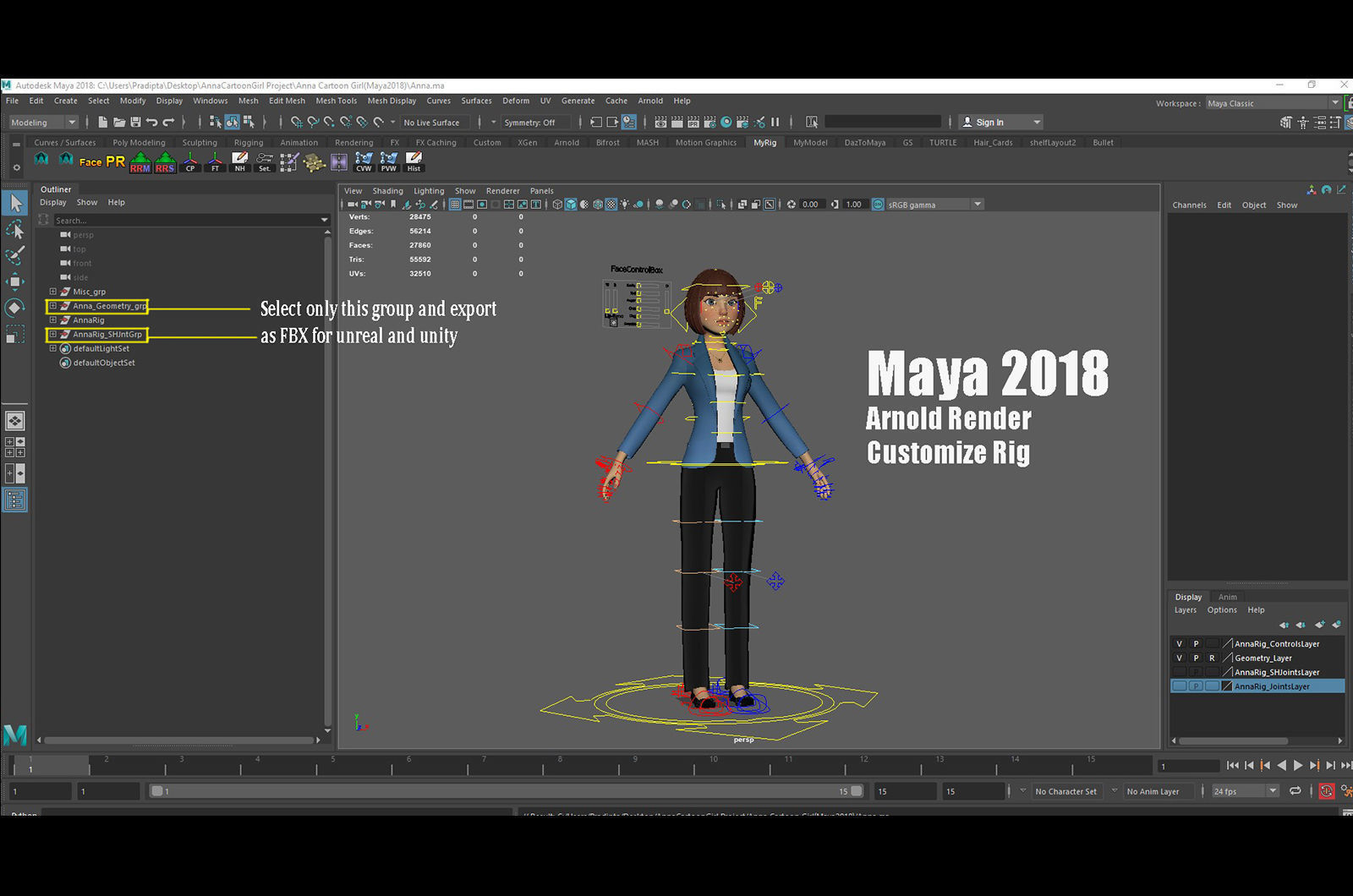
Task: Expand Misc_grp node in Outliner
Action: click(52, 292)
